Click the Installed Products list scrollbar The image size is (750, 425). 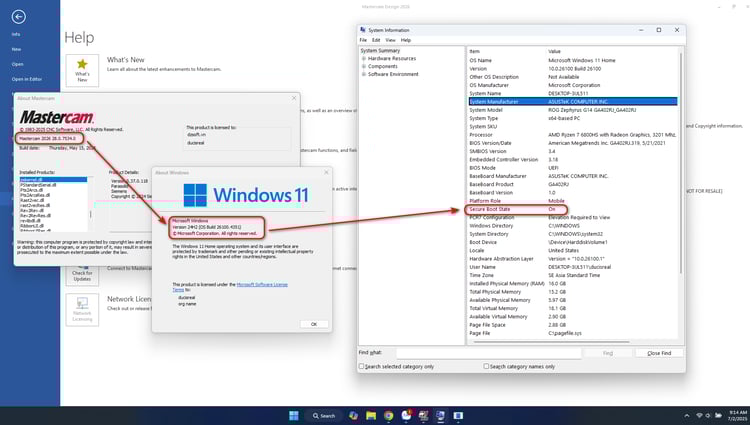click(x=90, y=213)
